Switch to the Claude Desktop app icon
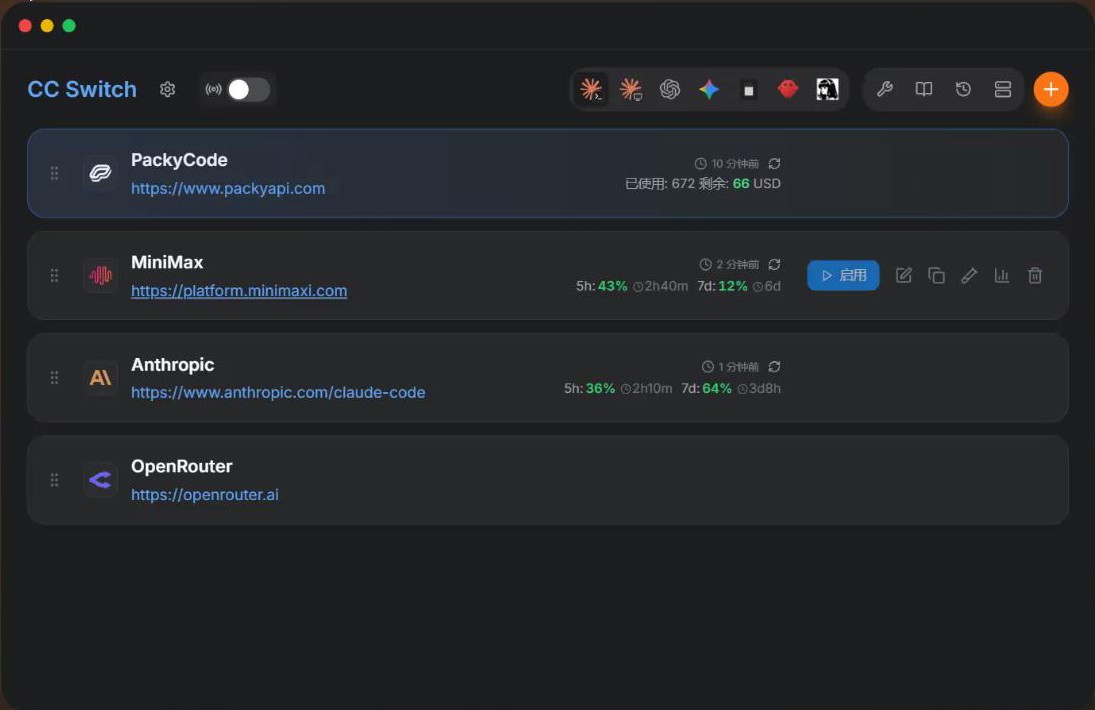This screenshot has width=1095, height=710. click(631, 89)
